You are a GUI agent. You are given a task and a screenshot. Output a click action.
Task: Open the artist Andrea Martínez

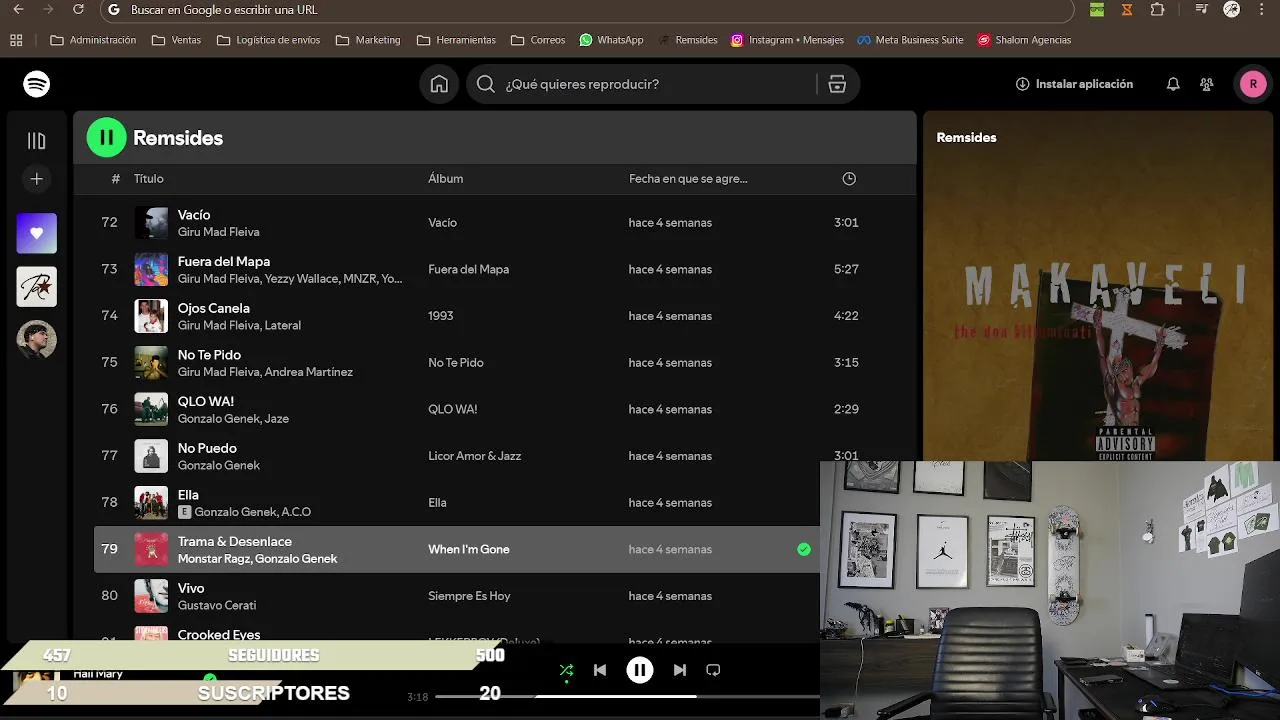pos(309,372)
